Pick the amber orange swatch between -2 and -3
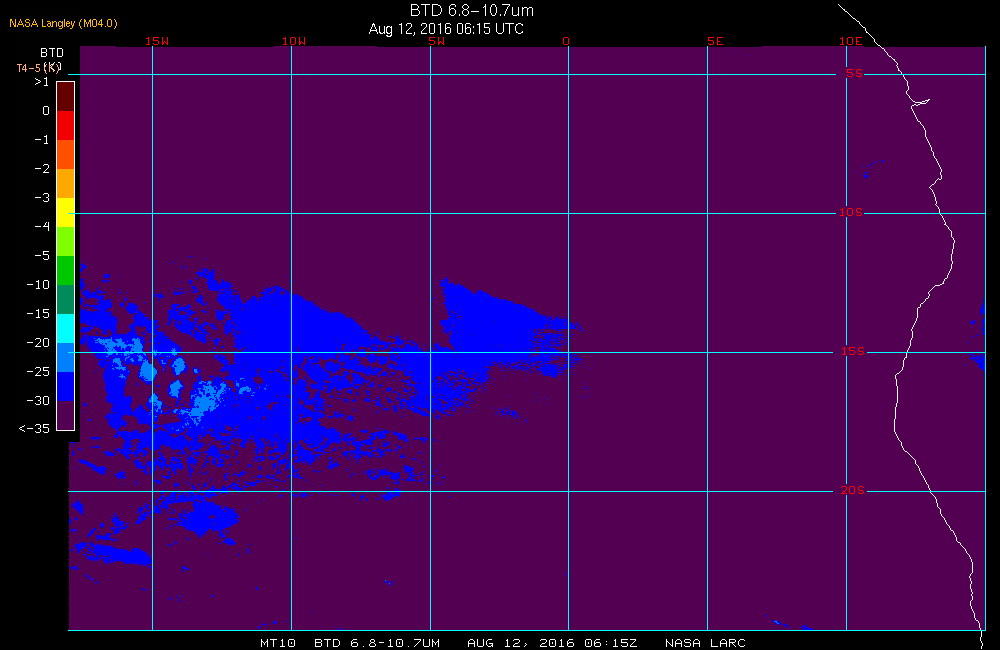The image size is (1000, 650). coord(66,184)
